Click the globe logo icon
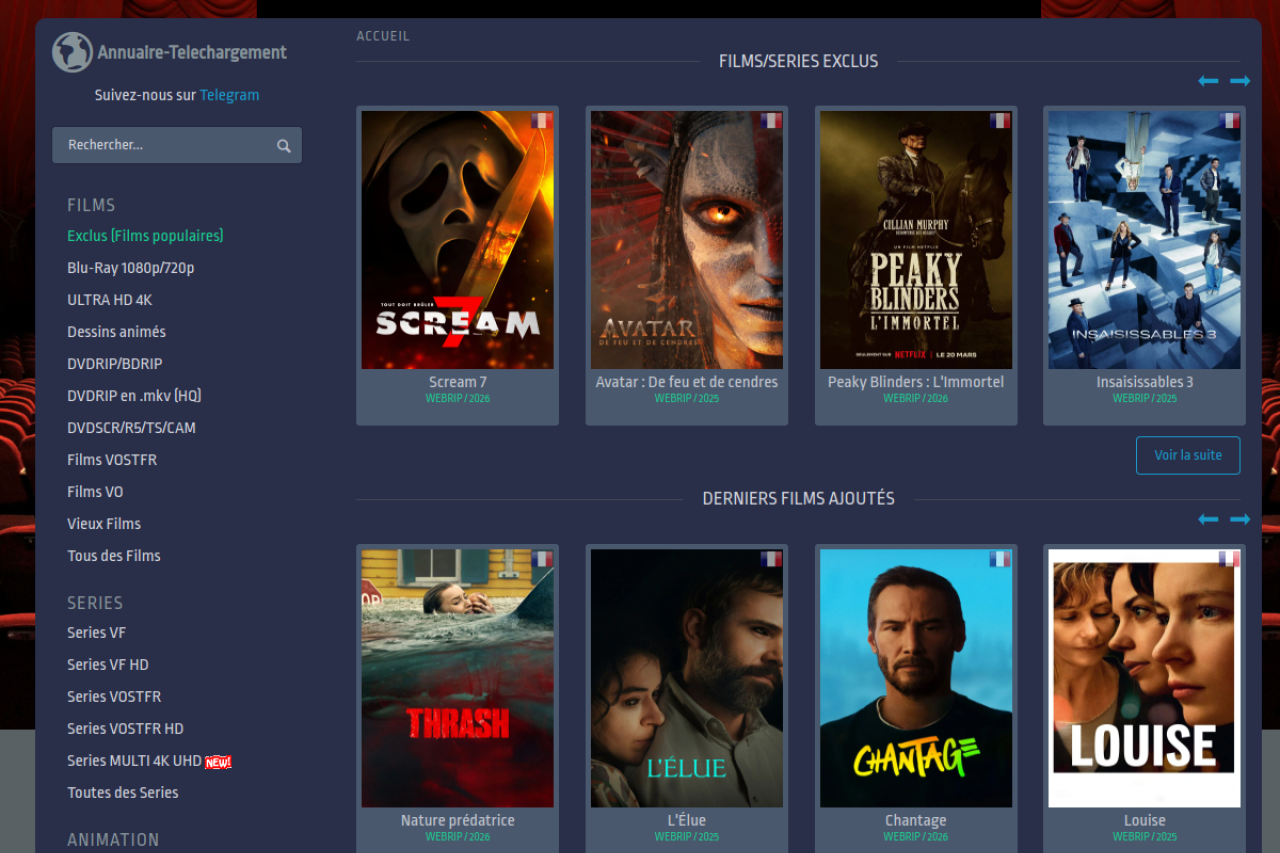Image resolution: width=1280 pixels, height=853 pixels. tap(72, 52)
